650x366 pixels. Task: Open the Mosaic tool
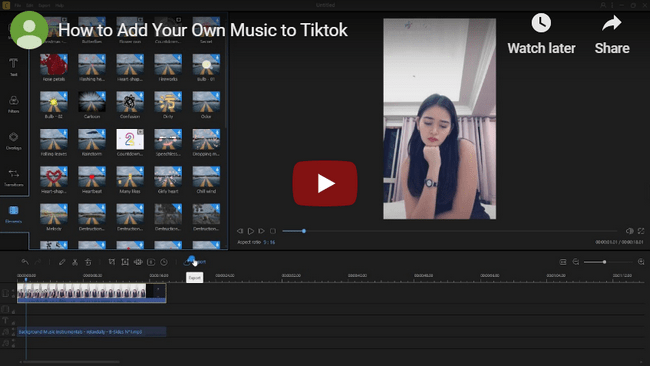(x=138, y=262)
